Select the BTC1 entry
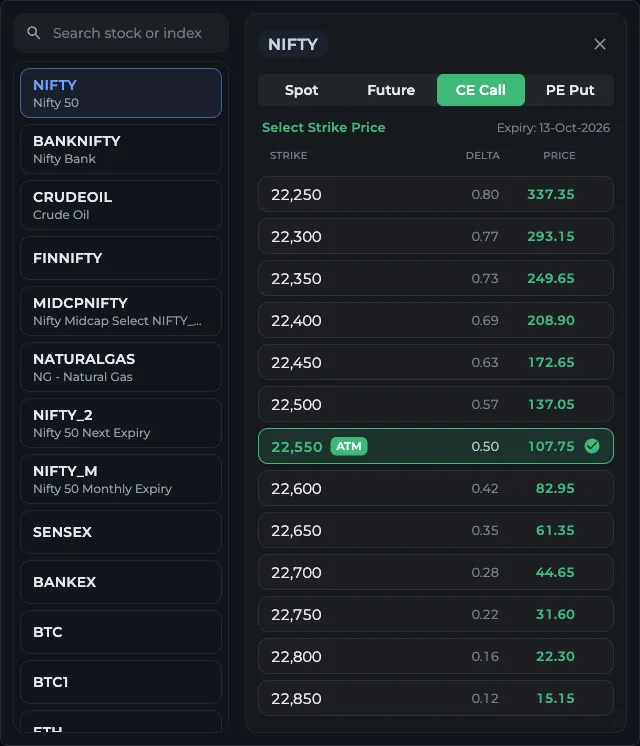 pos(121,682)
